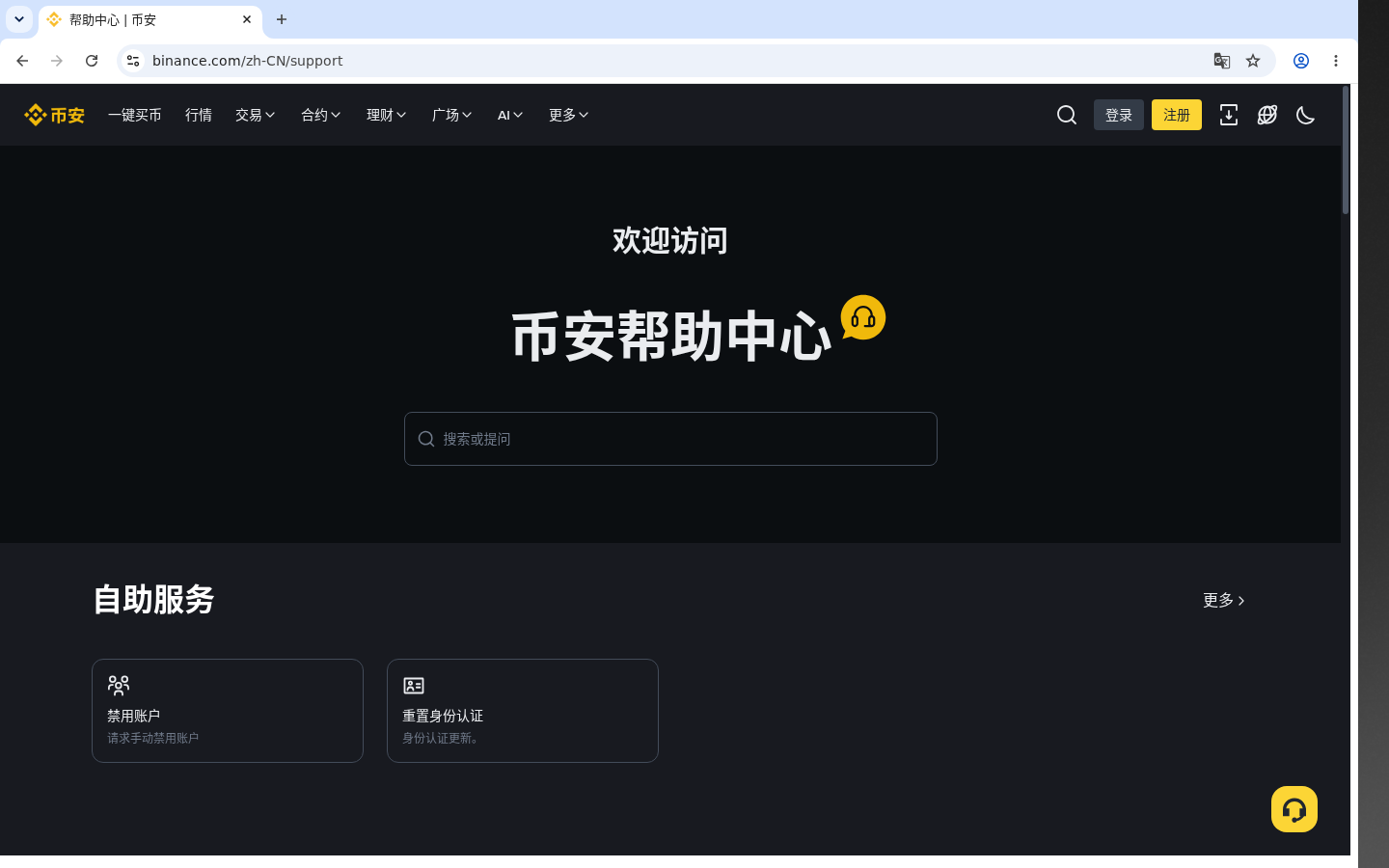Click the browser address bar URL

247,61
